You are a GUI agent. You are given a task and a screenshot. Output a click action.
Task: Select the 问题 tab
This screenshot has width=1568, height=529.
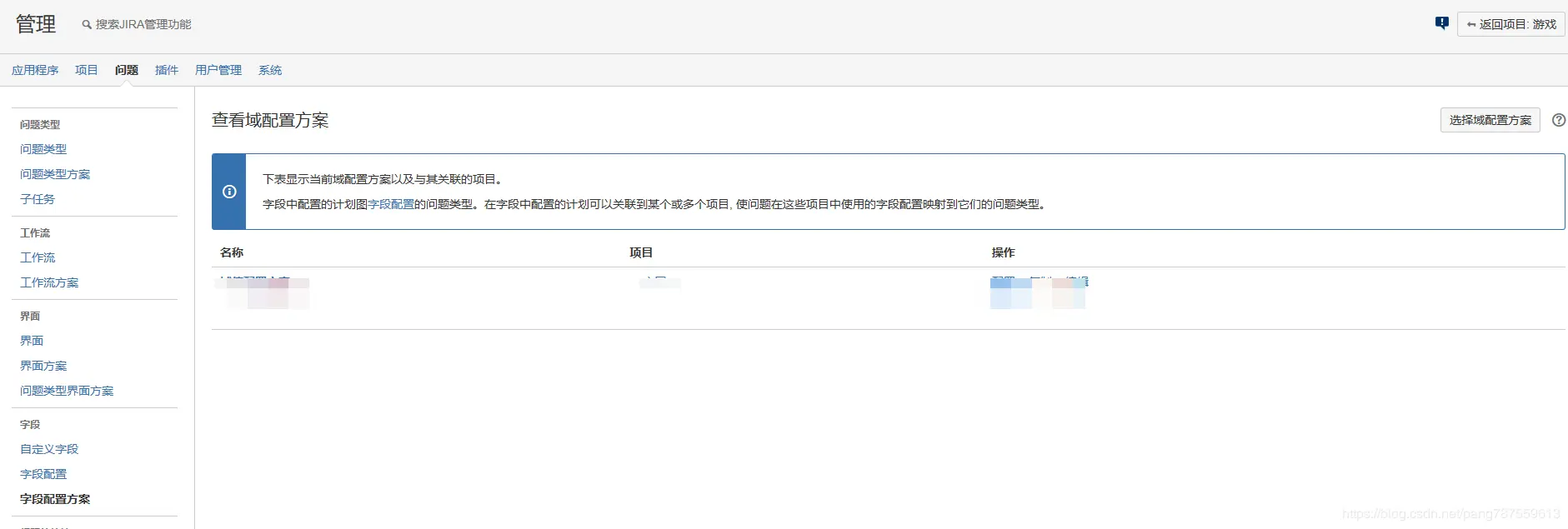click(127, 70)
